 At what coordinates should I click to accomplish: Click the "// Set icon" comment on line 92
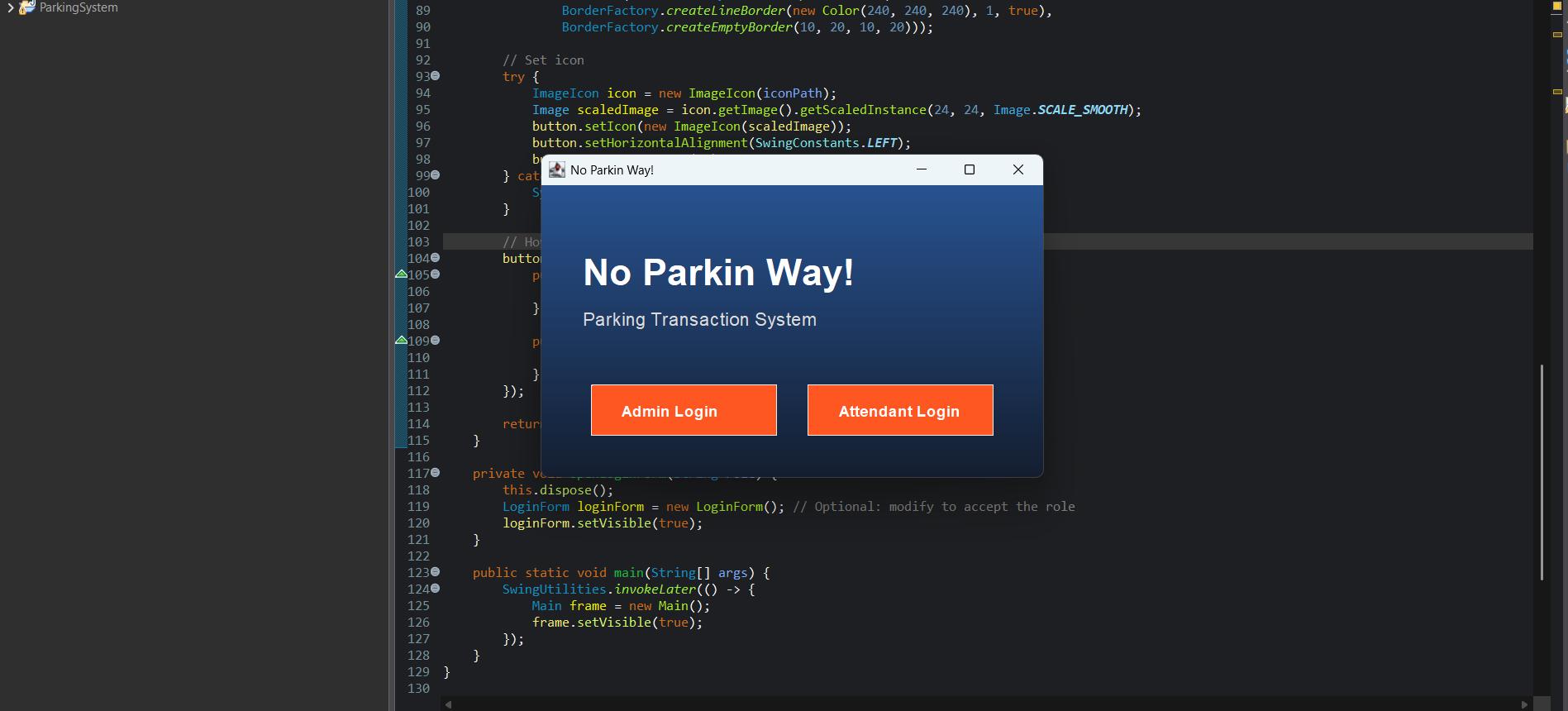pos(543,60)
